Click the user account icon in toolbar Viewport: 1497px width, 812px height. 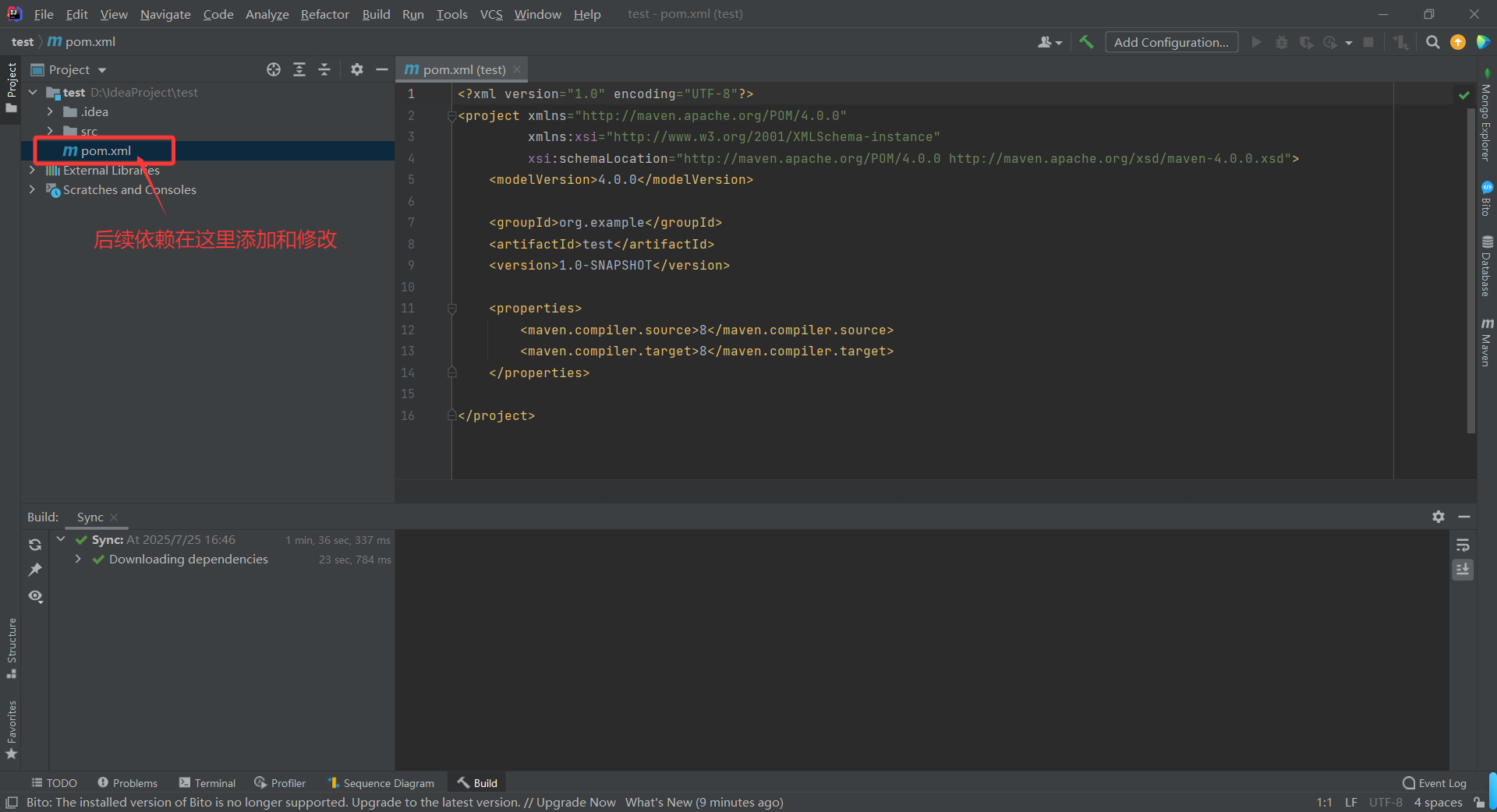(x=1049, y=42)
